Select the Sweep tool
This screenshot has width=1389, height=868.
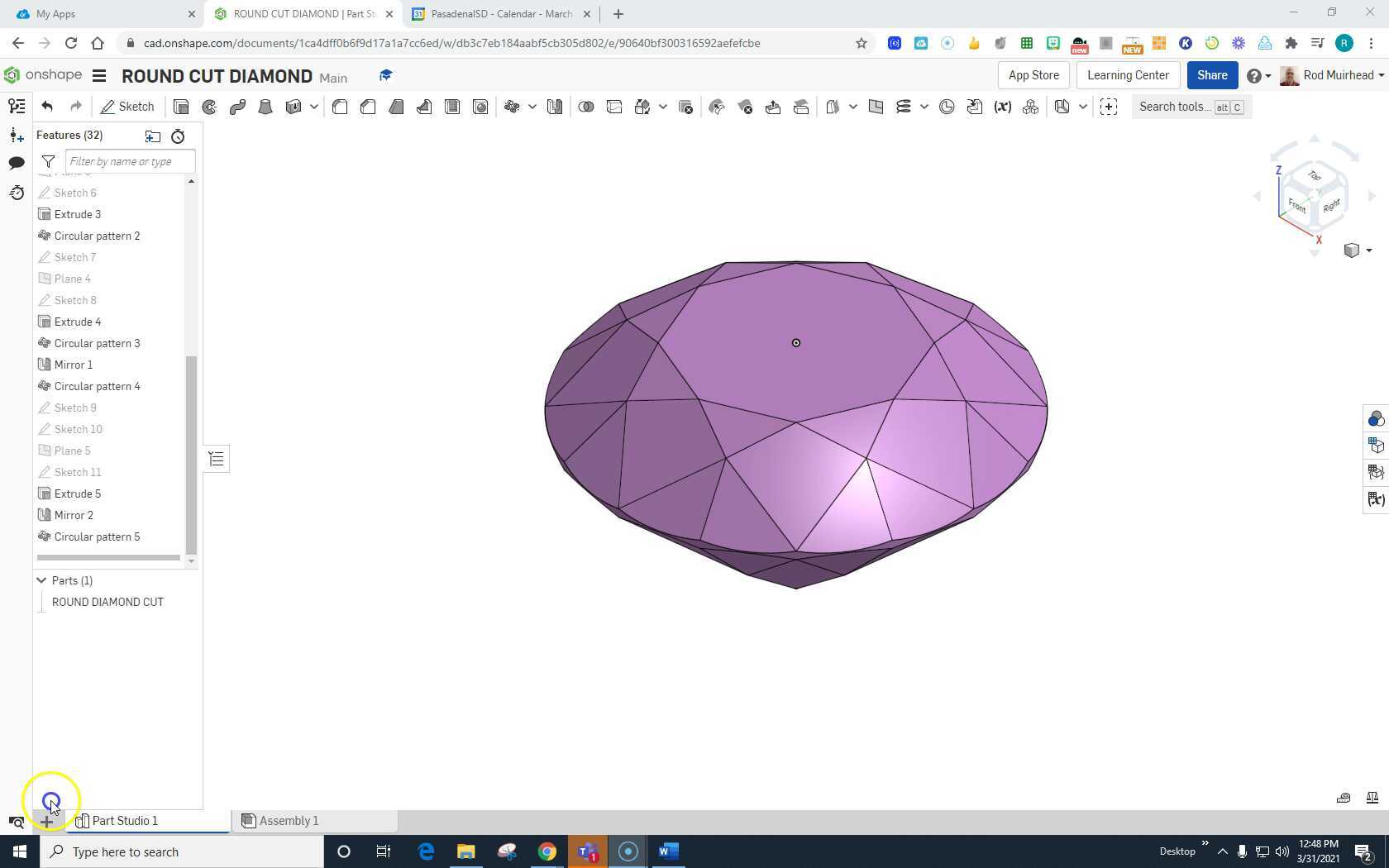[238, 107]
